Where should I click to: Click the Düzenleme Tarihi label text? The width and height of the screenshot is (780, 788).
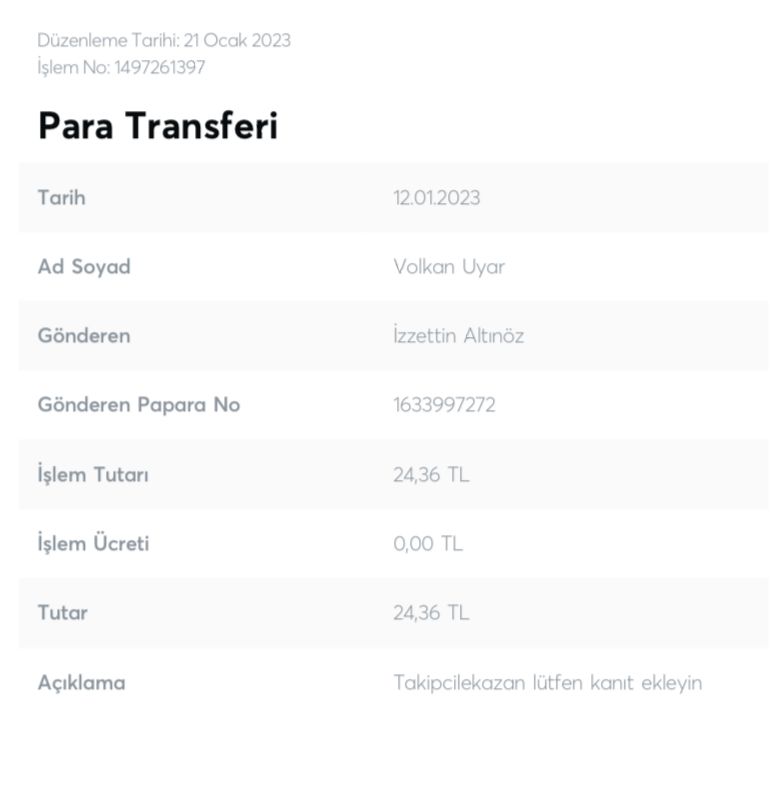tap(109, 40)
